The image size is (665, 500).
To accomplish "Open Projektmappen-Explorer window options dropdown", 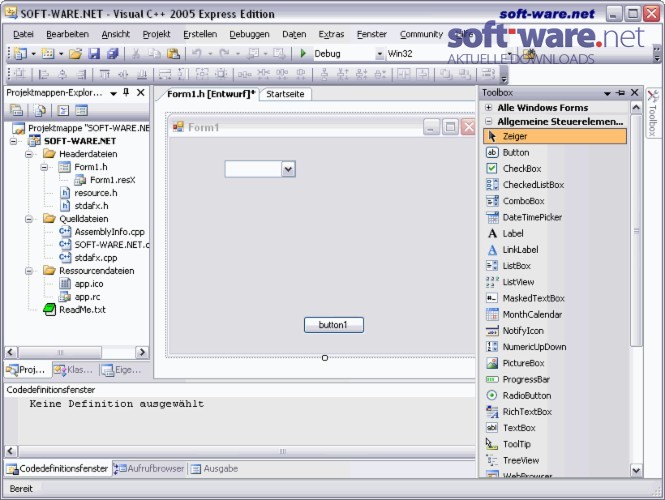I will (113, 93).
